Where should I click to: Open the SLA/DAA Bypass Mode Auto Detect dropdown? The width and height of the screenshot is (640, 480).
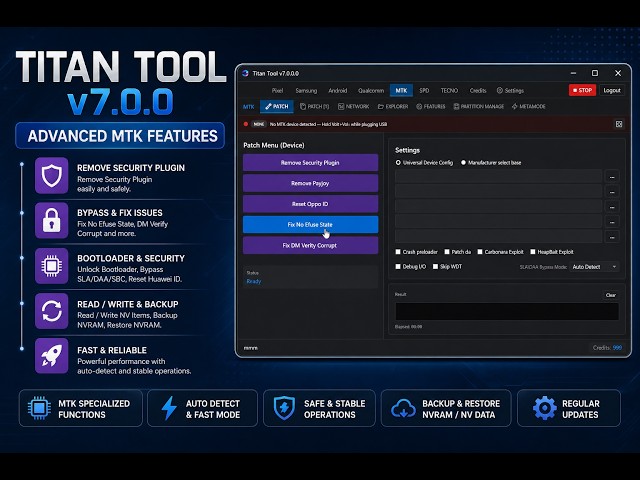click(594, 267)
